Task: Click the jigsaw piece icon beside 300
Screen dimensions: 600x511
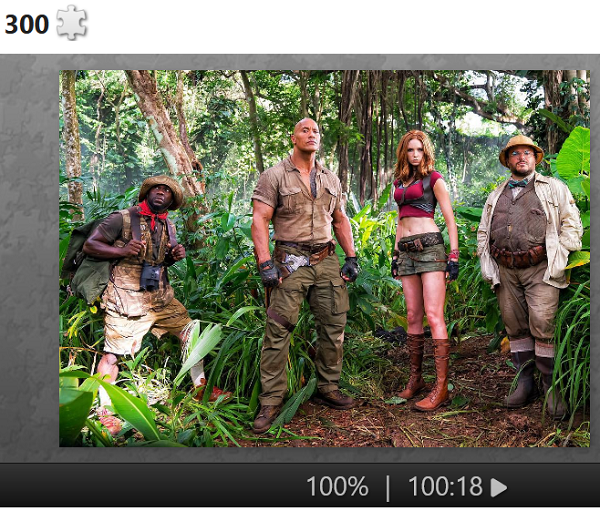Action: [x=72, y=23]
